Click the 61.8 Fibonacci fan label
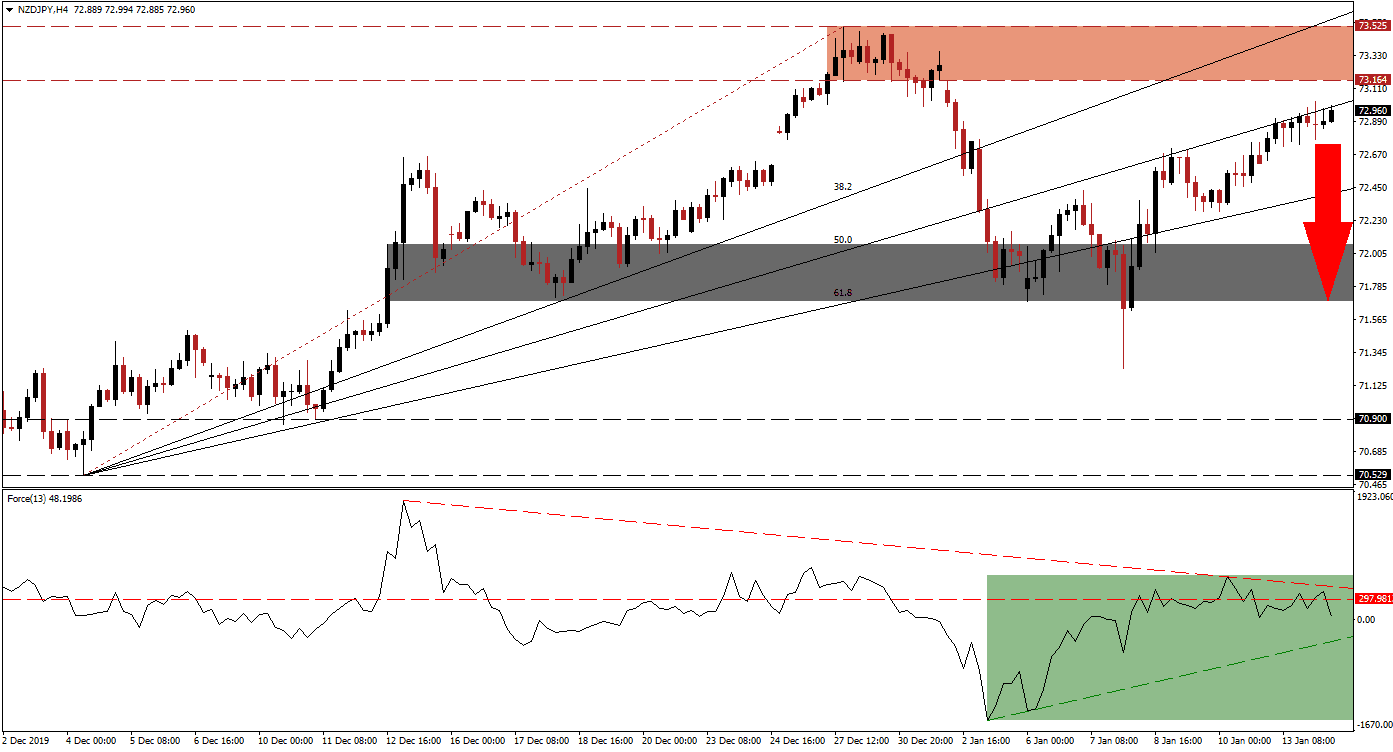 [843, 293]
